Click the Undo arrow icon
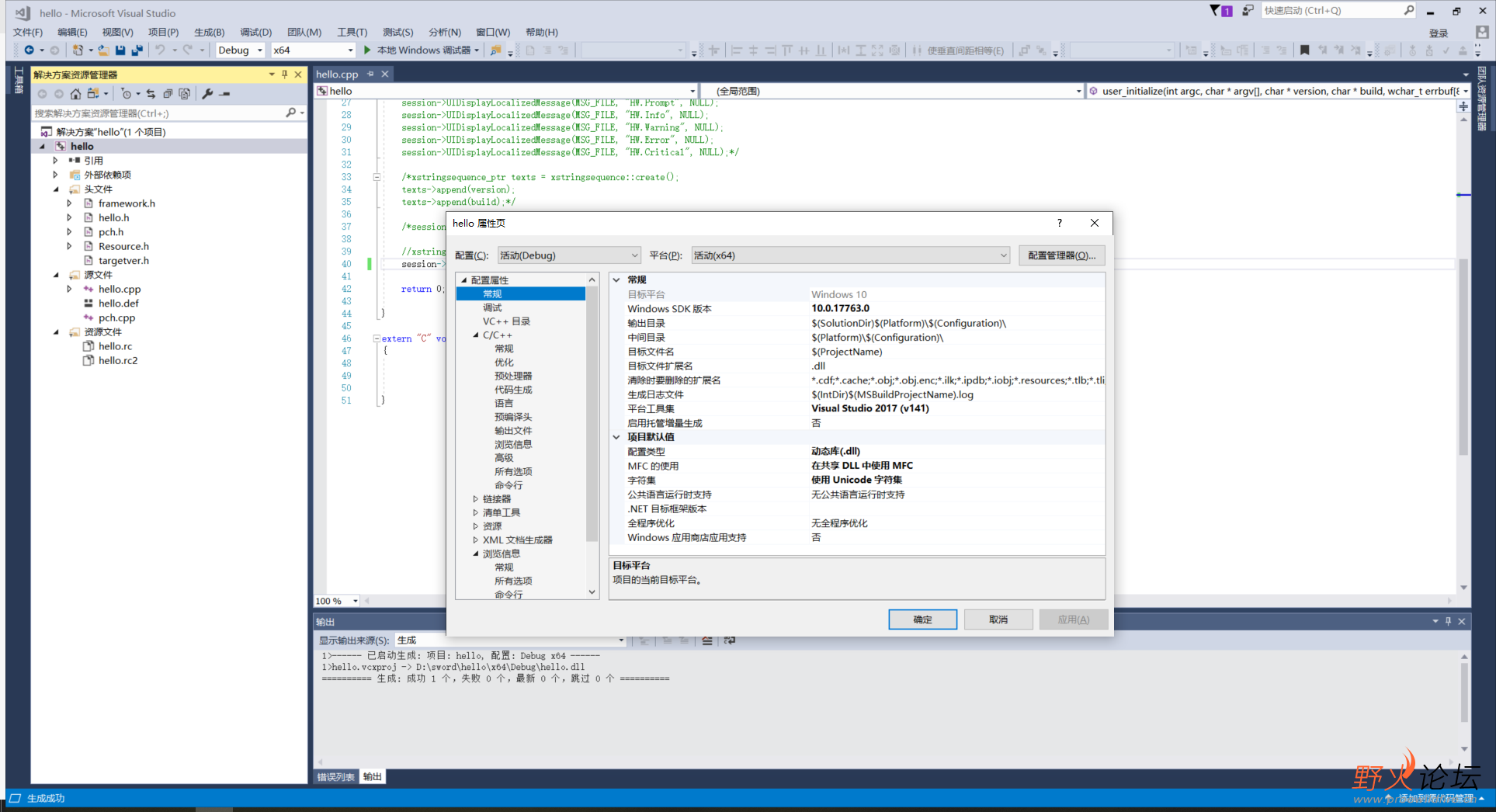1496x812 pixels. (x=160, y=50)
